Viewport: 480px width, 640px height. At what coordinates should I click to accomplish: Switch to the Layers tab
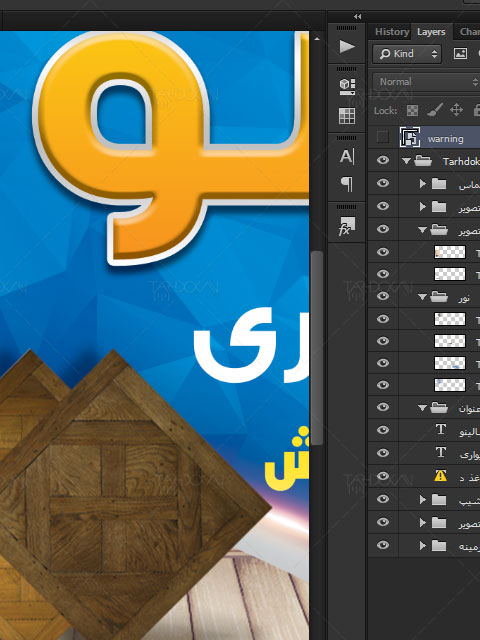point(431,32)
